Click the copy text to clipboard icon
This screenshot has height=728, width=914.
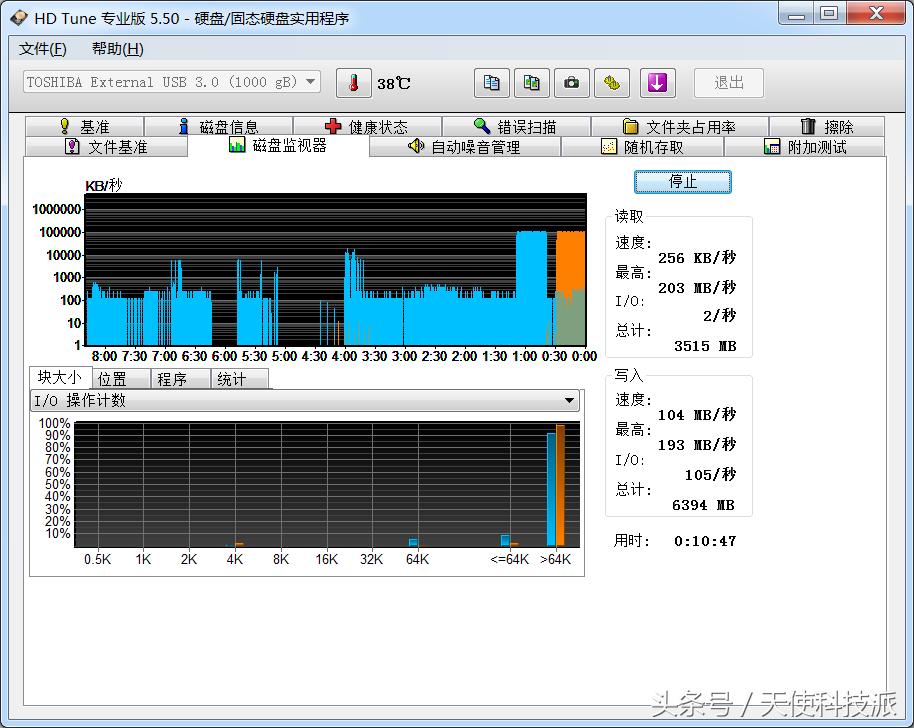pos(491,83)
